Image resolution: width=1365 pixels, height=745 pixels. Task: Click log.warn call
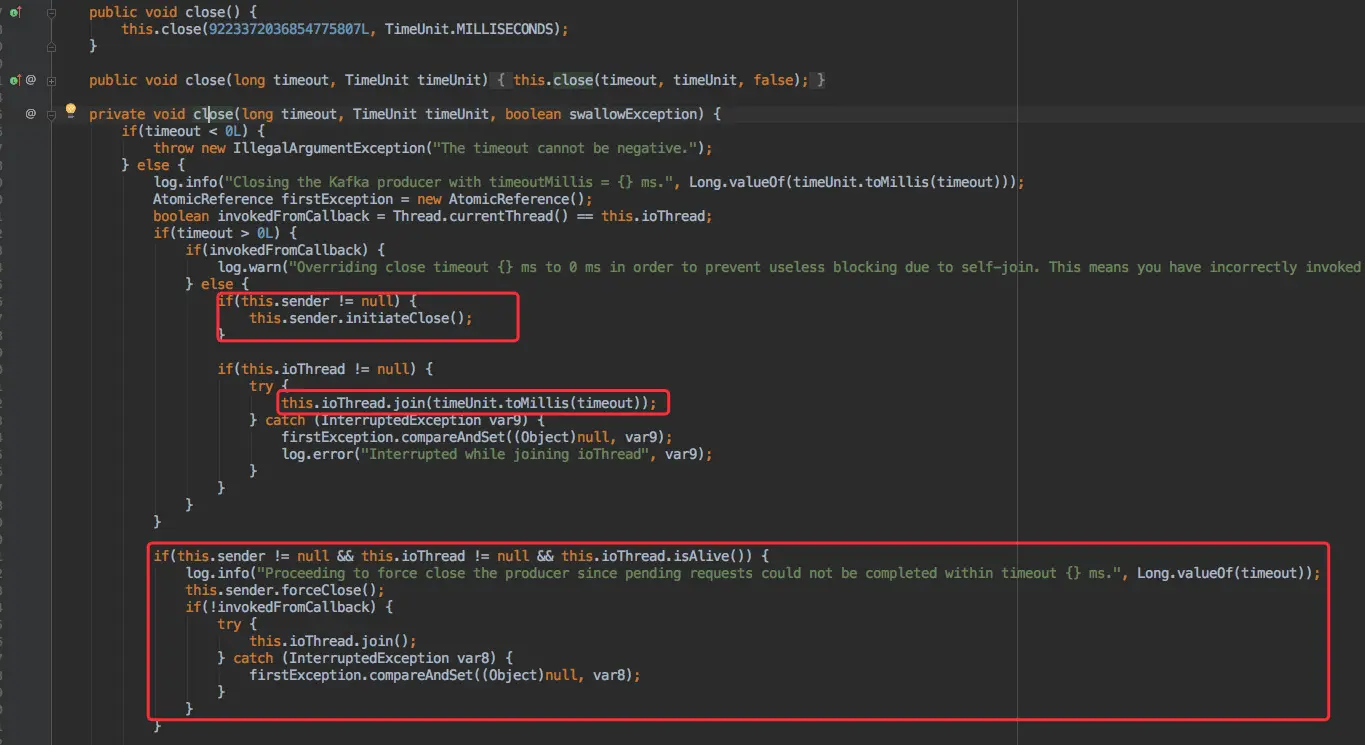coord(249,267)
